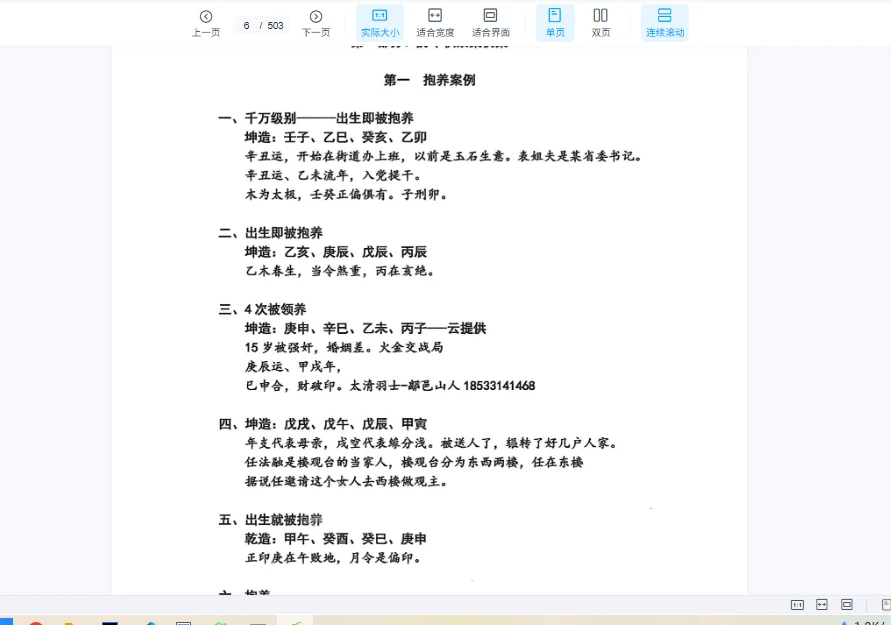Go to previous page (上一页)
This screenshot has height=625, width=891.
tap(205, 23)
